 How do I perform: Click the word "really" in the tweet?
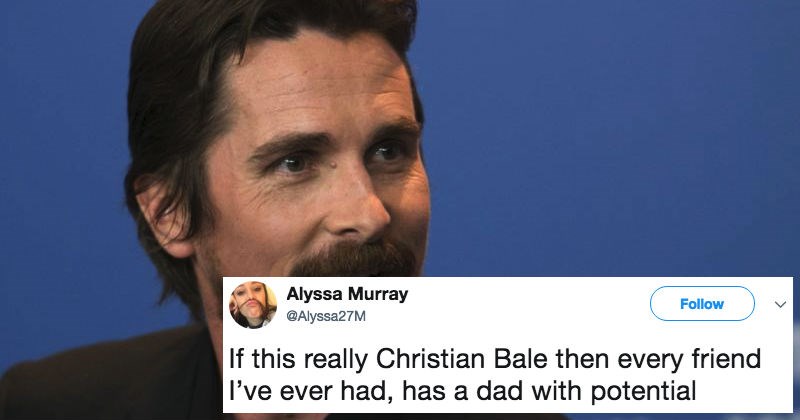point(336,360)
